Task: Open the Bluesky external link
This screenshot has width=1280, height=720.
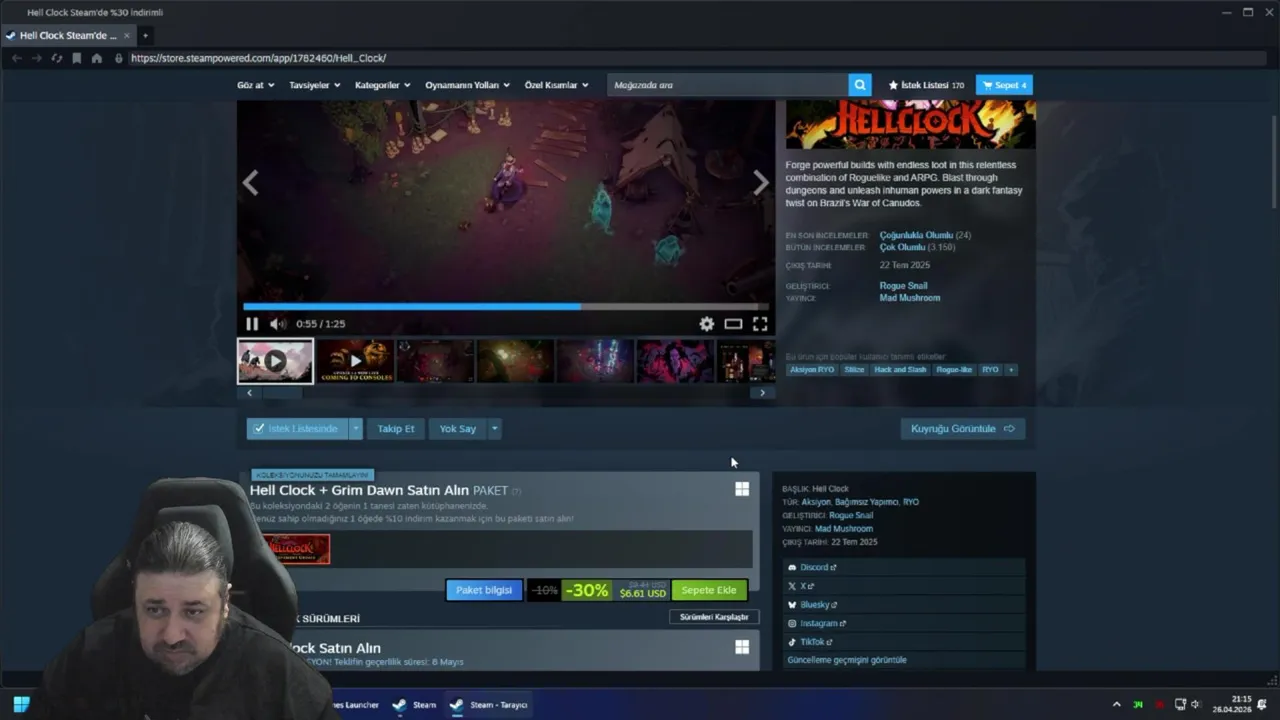Action: point(813,605)
